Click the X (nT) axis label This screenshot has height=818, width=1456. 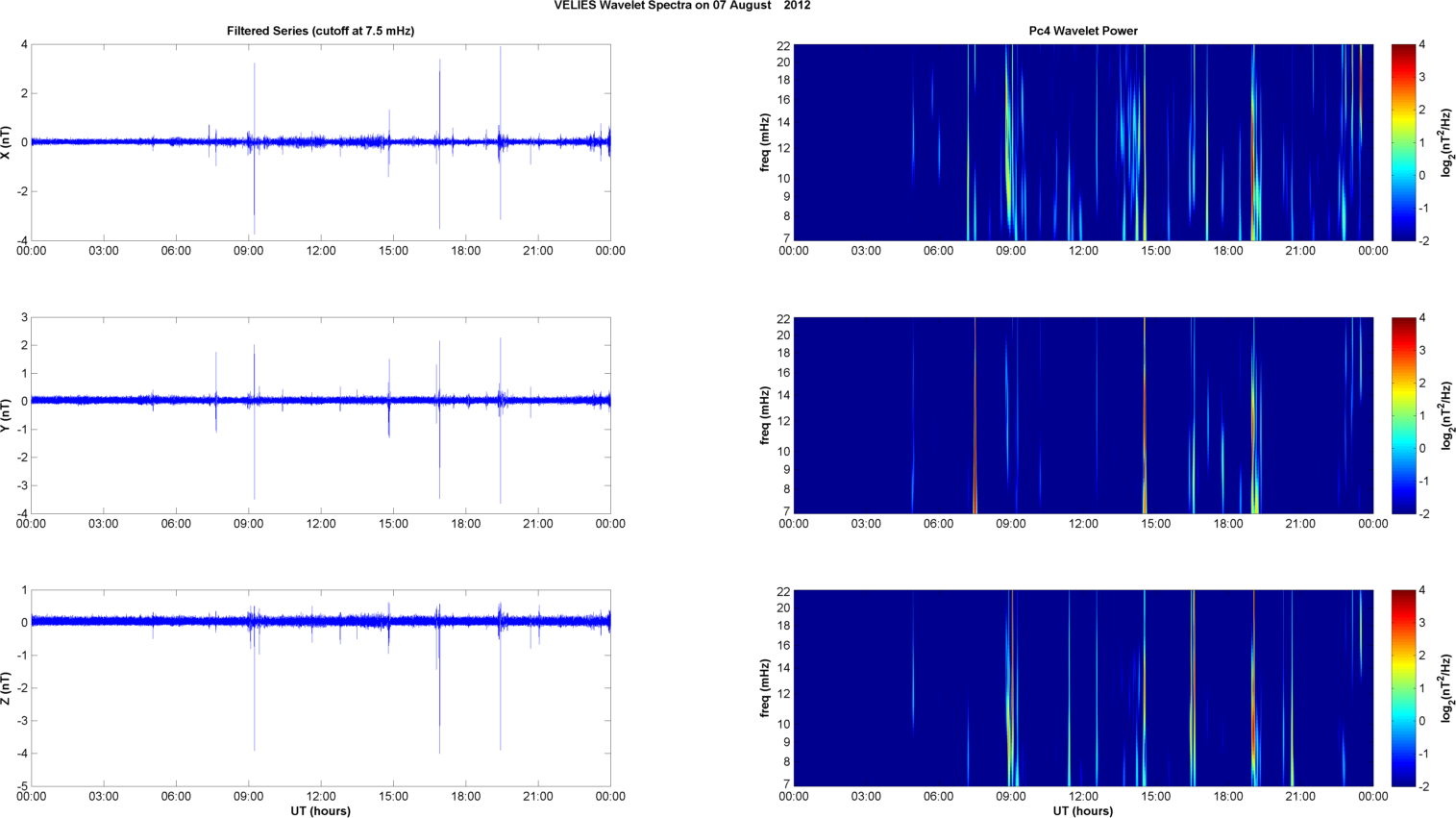7,142
